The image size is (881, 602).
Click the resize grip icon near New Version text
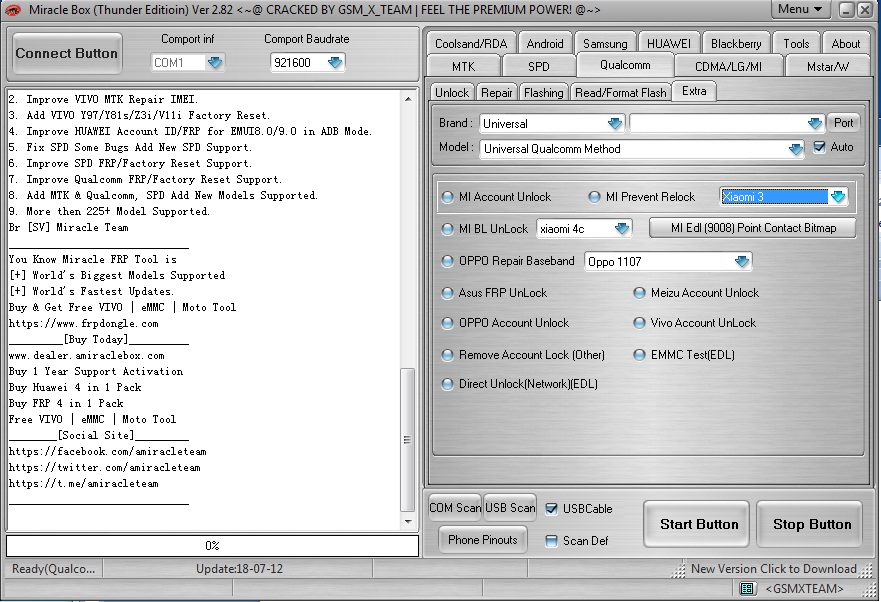pos(679,570)
